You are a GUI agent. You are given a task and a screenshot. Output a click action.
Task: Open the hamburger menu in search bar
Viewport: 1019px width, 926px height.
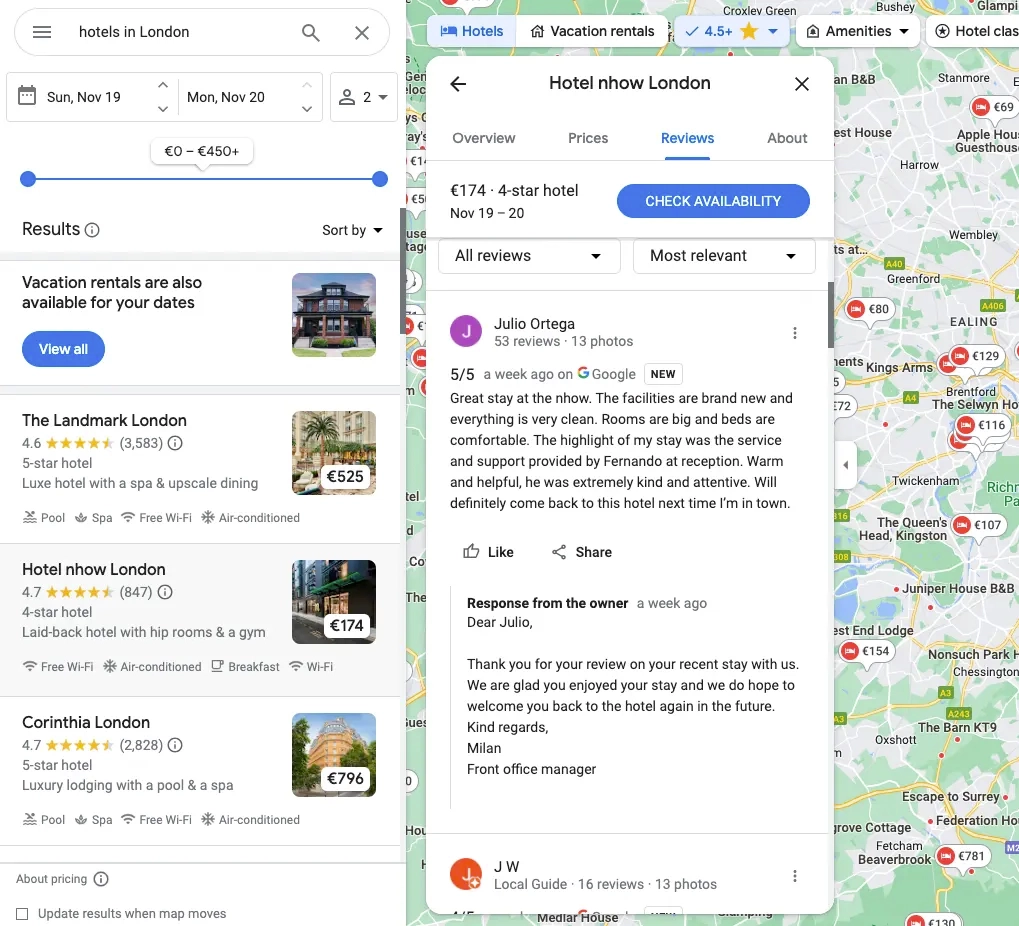42,32
